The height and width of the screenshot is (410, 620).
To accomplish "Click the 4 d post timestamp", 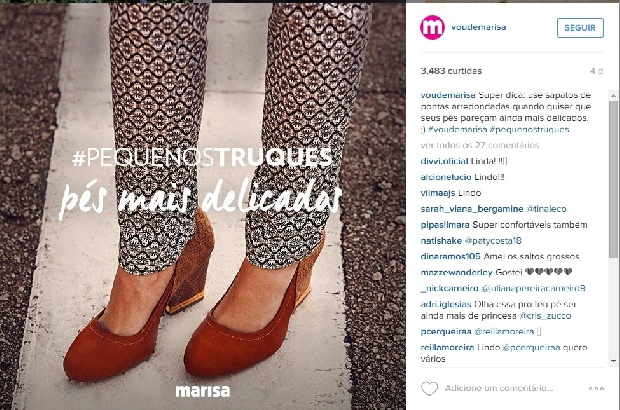I will 596,71.
